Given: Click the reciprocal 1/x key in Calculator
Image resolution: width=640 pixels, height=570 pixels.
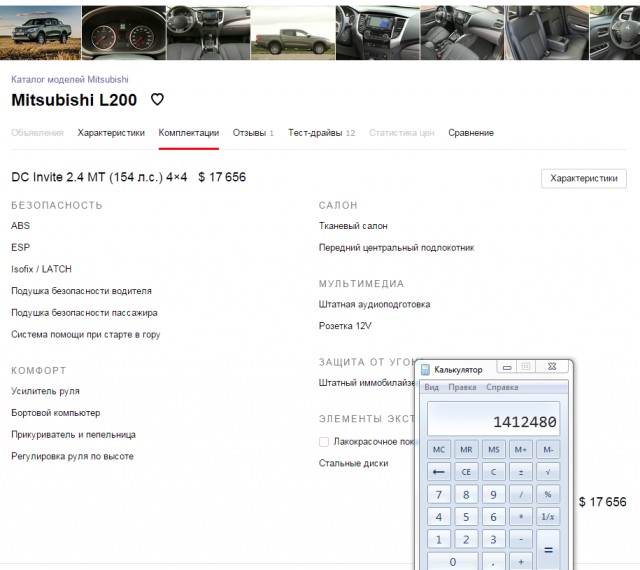Looking at the screenshot, I should (548, 517).
